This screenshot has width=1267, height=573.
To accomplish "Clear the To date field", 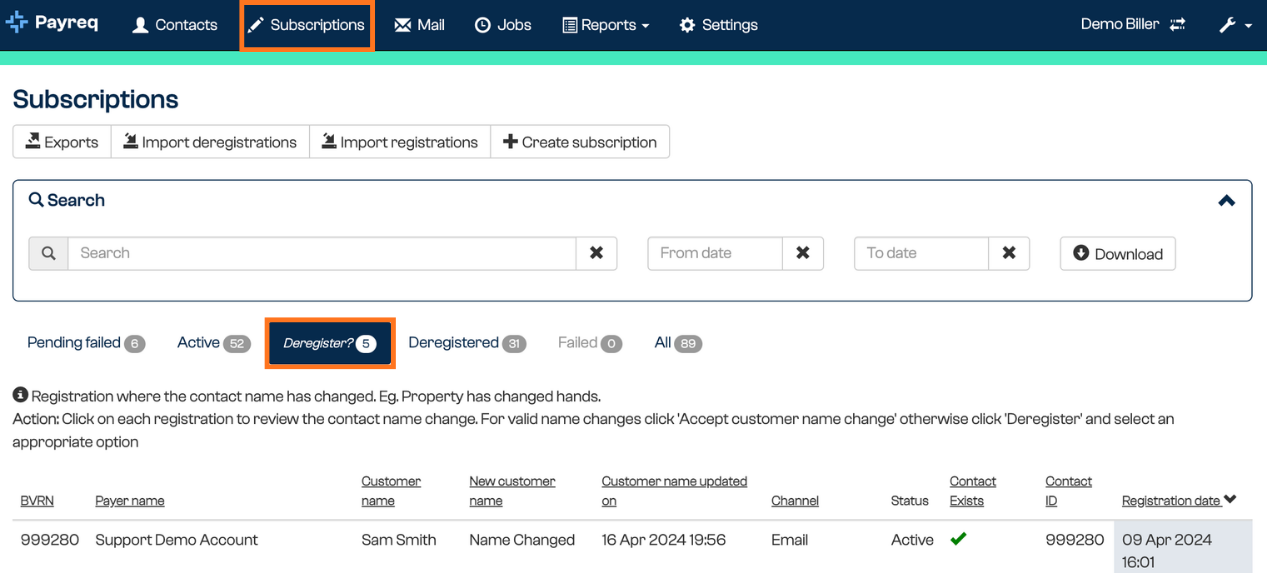I will 1009,253.
